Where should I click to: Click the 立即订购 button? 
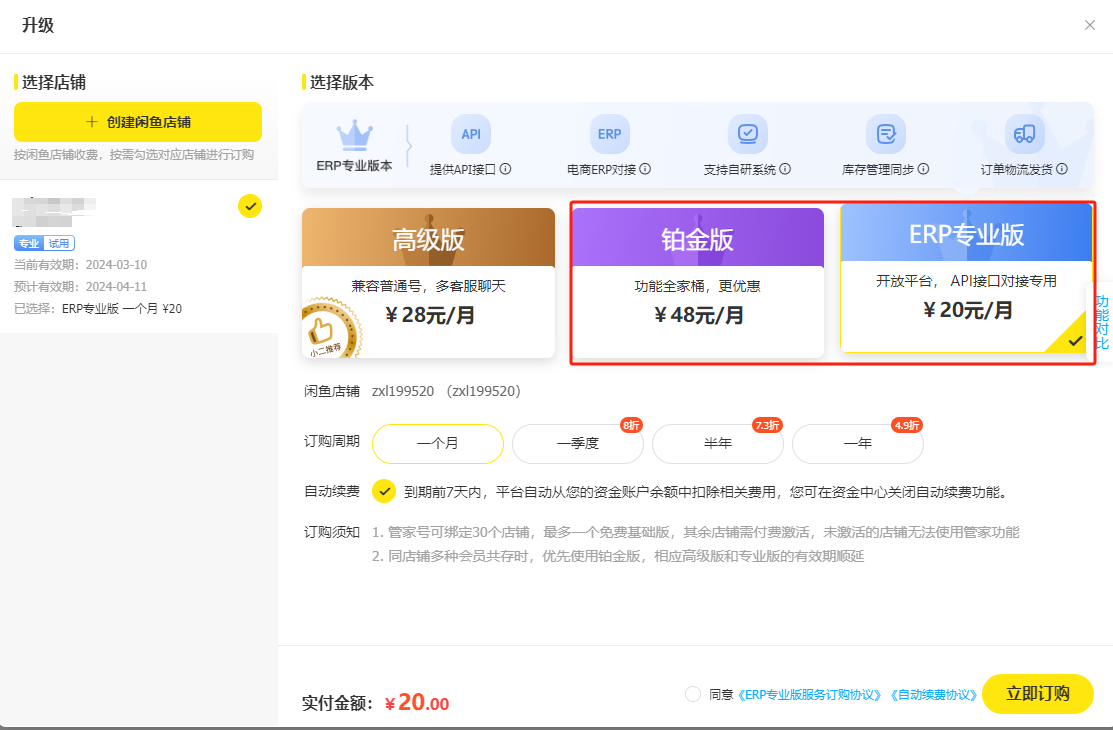(1038, 694)
